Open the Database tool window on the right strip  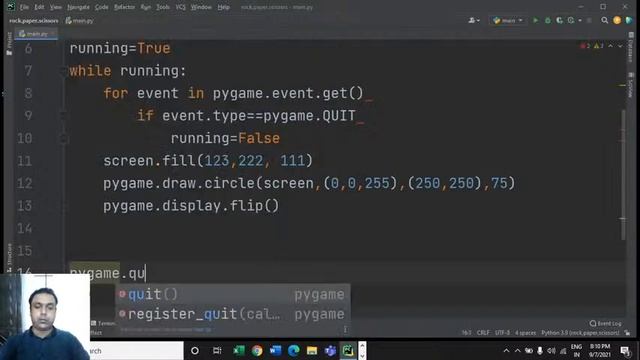coord(631,48)
